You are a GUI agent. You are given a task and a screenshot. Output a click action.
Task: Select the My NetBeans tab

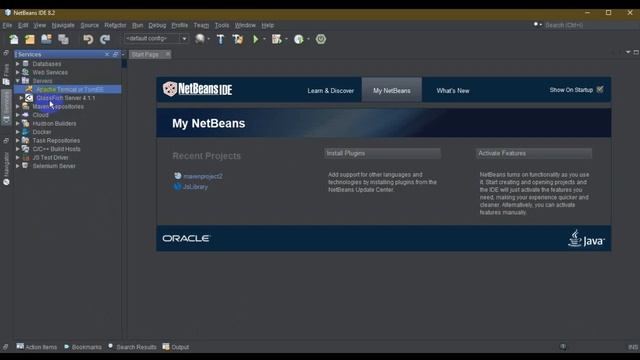tap(391, 90)
